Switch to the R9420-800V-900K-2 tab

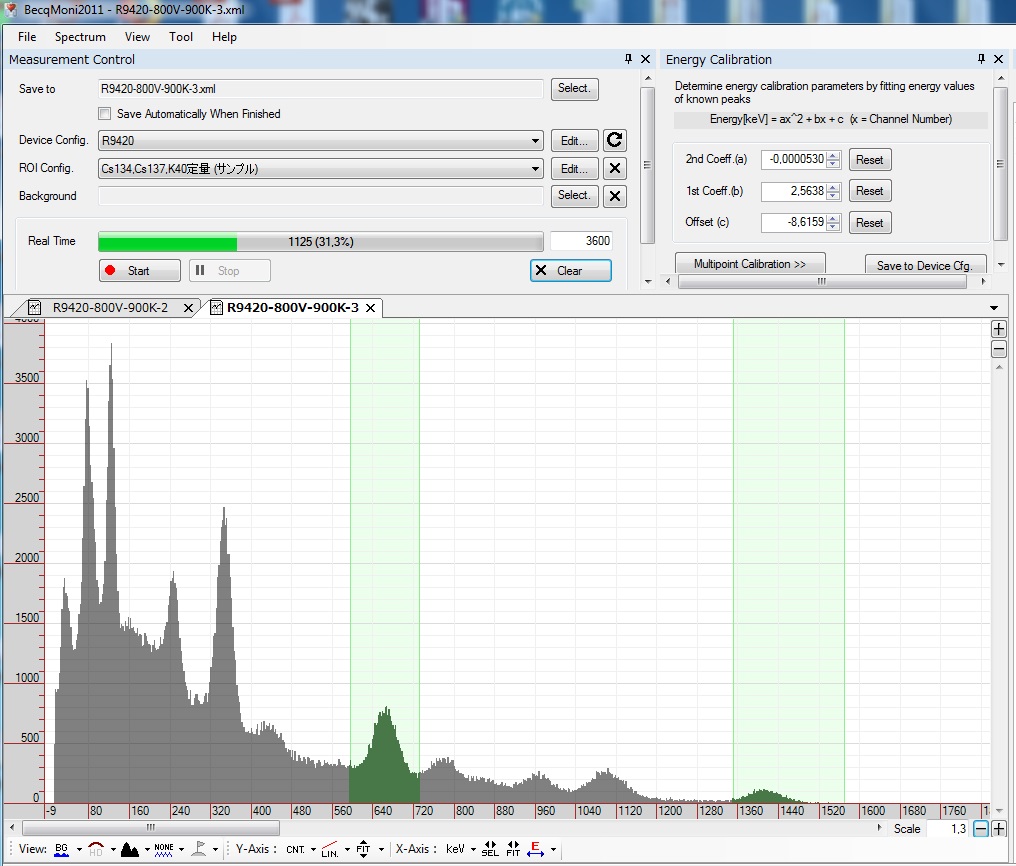(x=110, y=308)
